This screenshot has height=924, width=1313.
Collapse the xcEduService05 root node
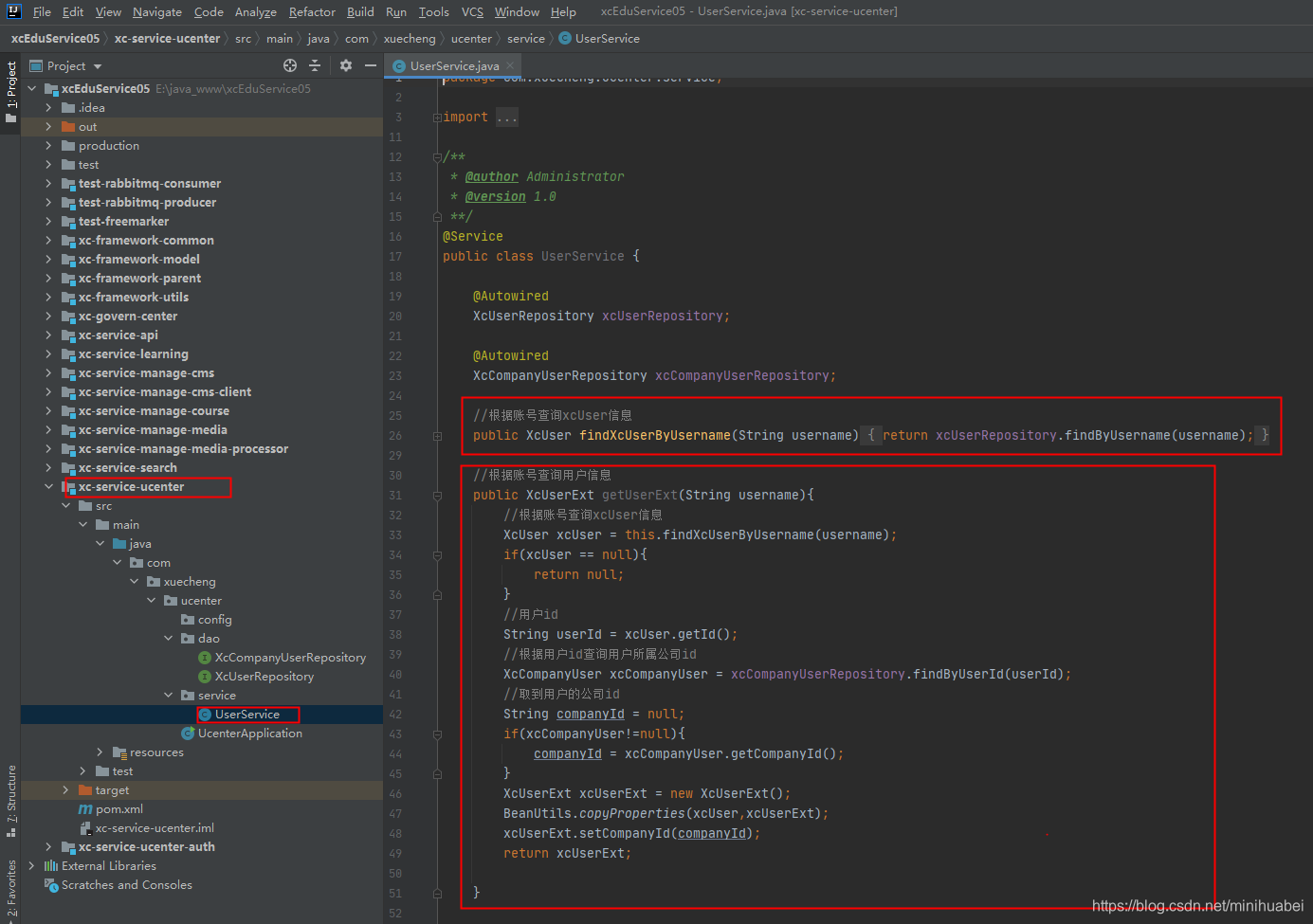coord(32,88)
